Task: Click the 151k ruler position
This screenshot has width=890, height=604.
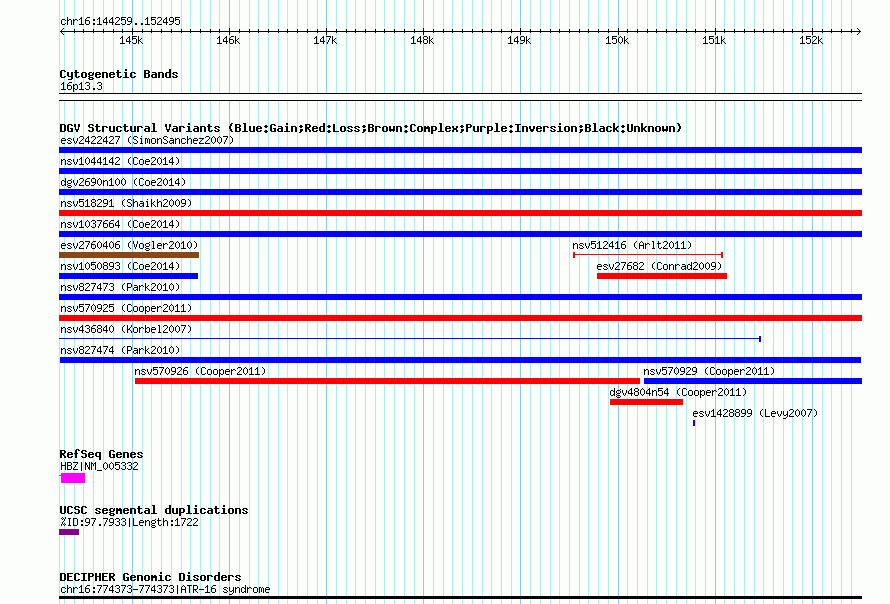Action: click(714, 41)
